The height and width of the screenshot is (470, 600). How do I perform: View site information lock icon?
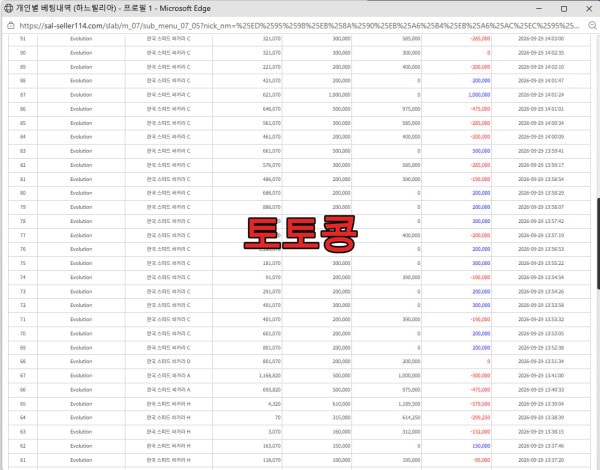click(11, 26)
